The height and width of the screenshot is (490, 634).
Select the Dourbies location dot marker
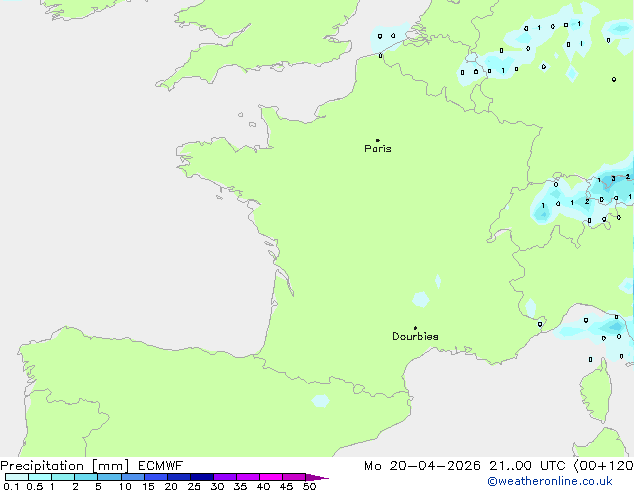click(x=415, y=328)
